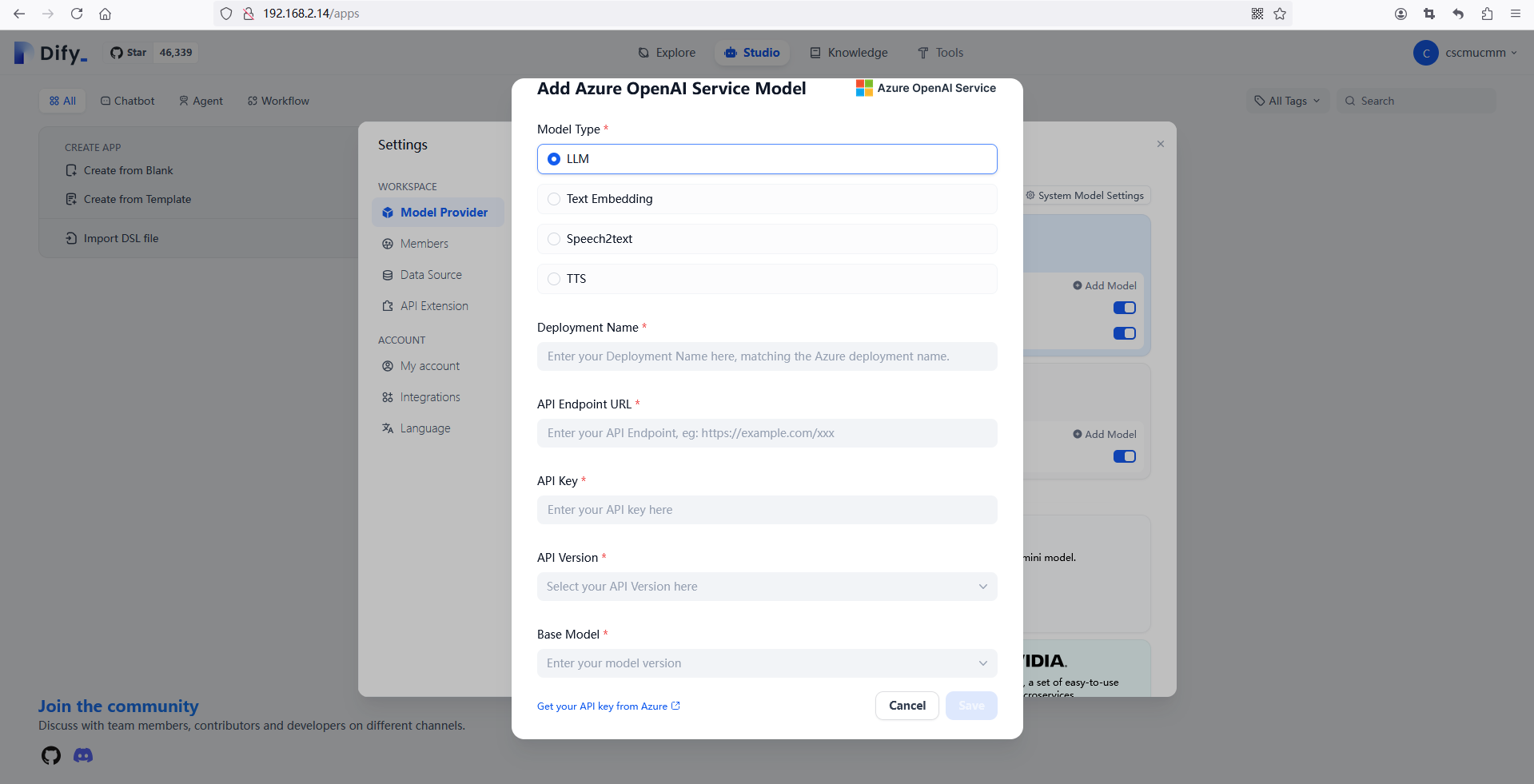Image resolution: width=1534 pixels, height=784 pixels.
Task: Click the browser home icon
Action: tap(105, 14)
